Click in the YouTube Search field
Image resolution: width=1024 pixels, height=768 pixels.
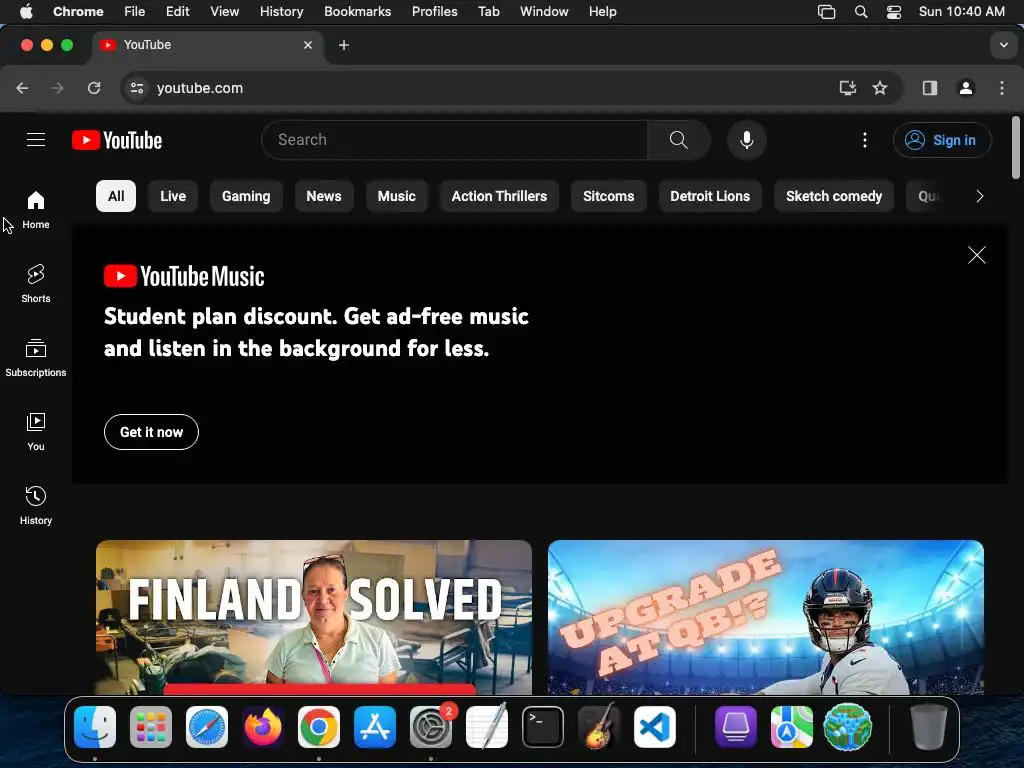[455, 140]
